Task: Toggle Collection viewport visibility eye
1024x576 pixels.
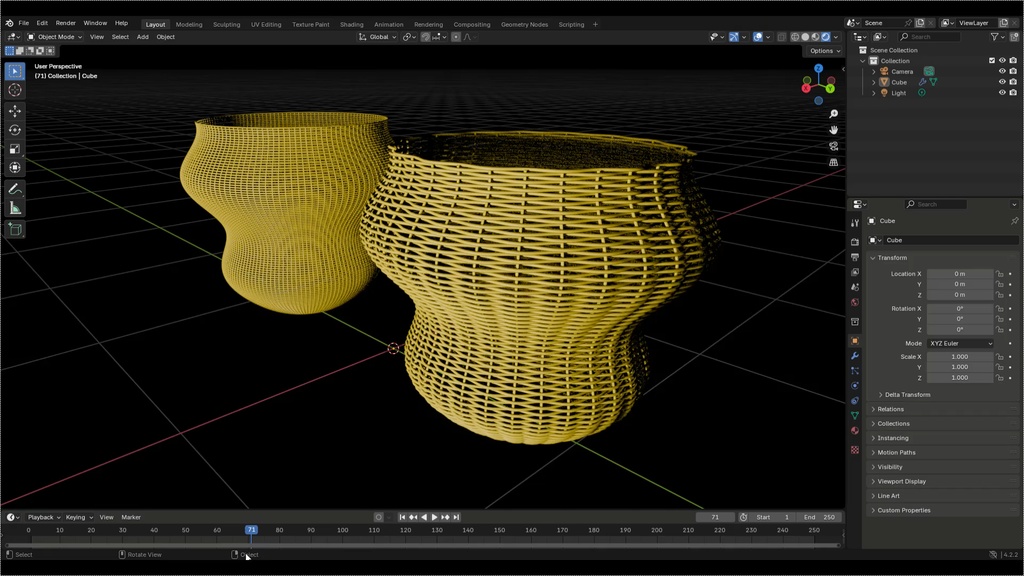Action: [x=1002, y=61]
